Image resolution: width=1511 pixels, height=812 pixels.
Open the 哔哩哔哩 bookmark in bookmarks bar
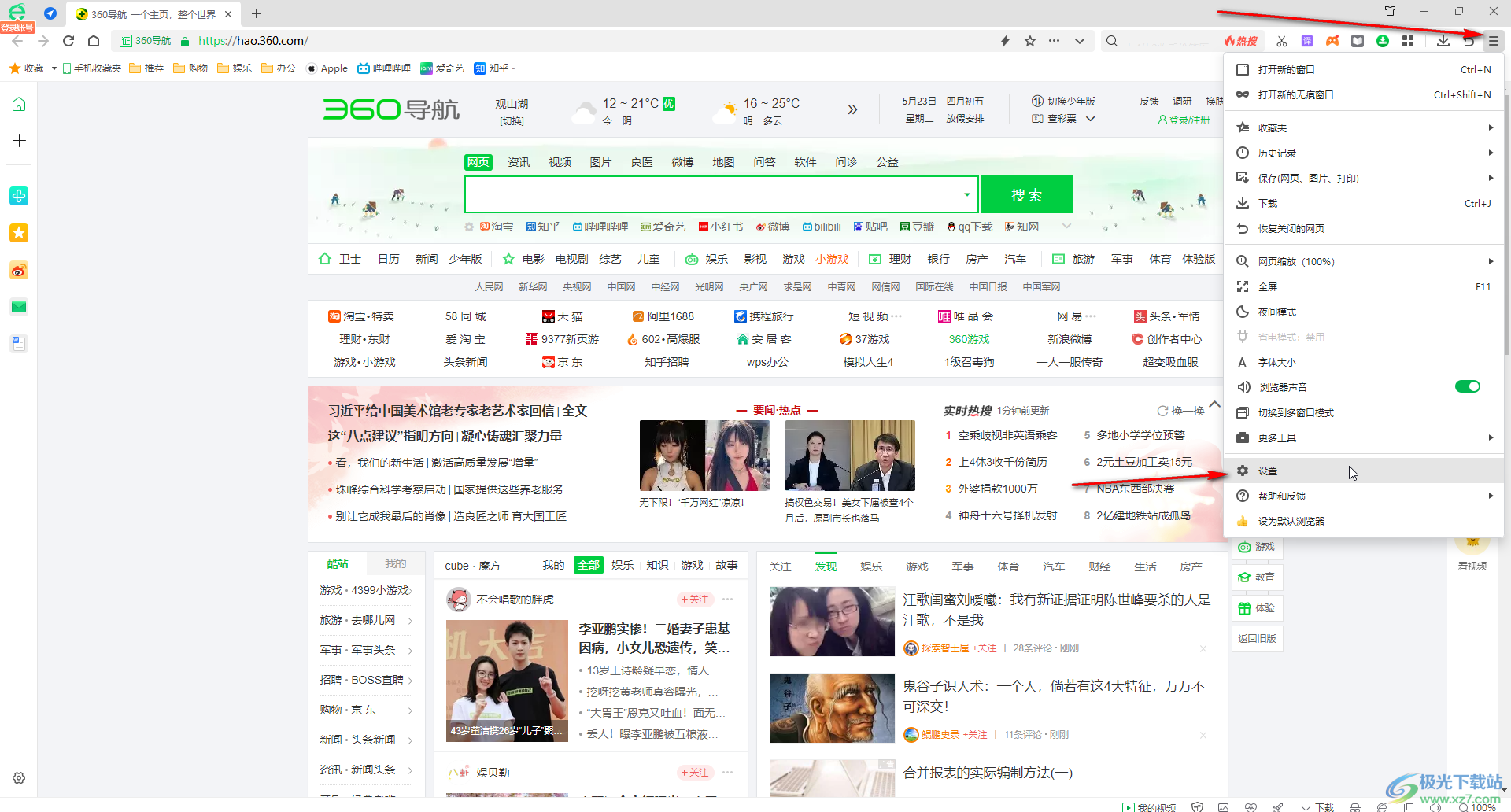point(384,68)
